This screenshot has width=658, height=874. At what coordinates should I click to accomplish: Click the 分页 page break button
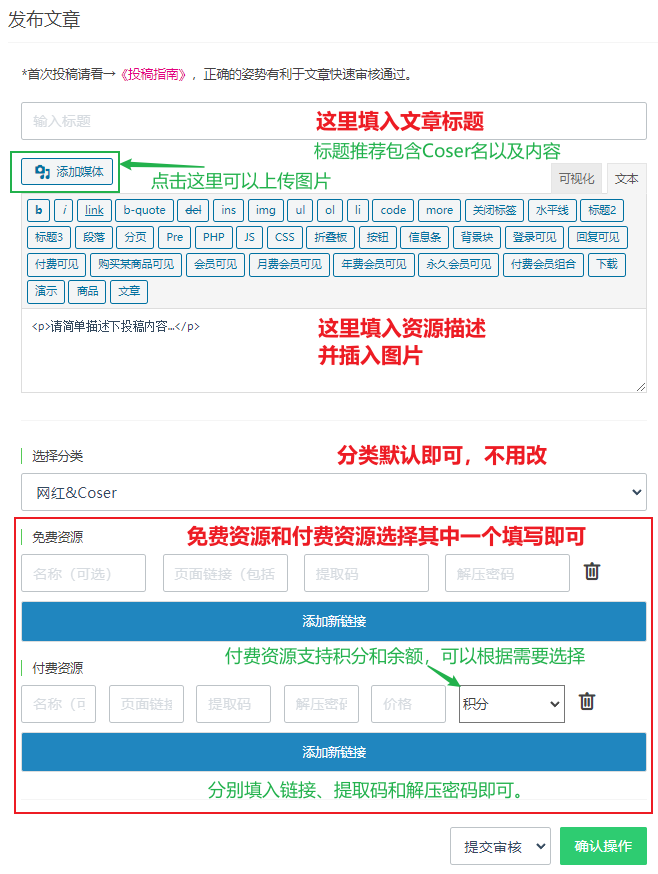click(x=136, y=237)
